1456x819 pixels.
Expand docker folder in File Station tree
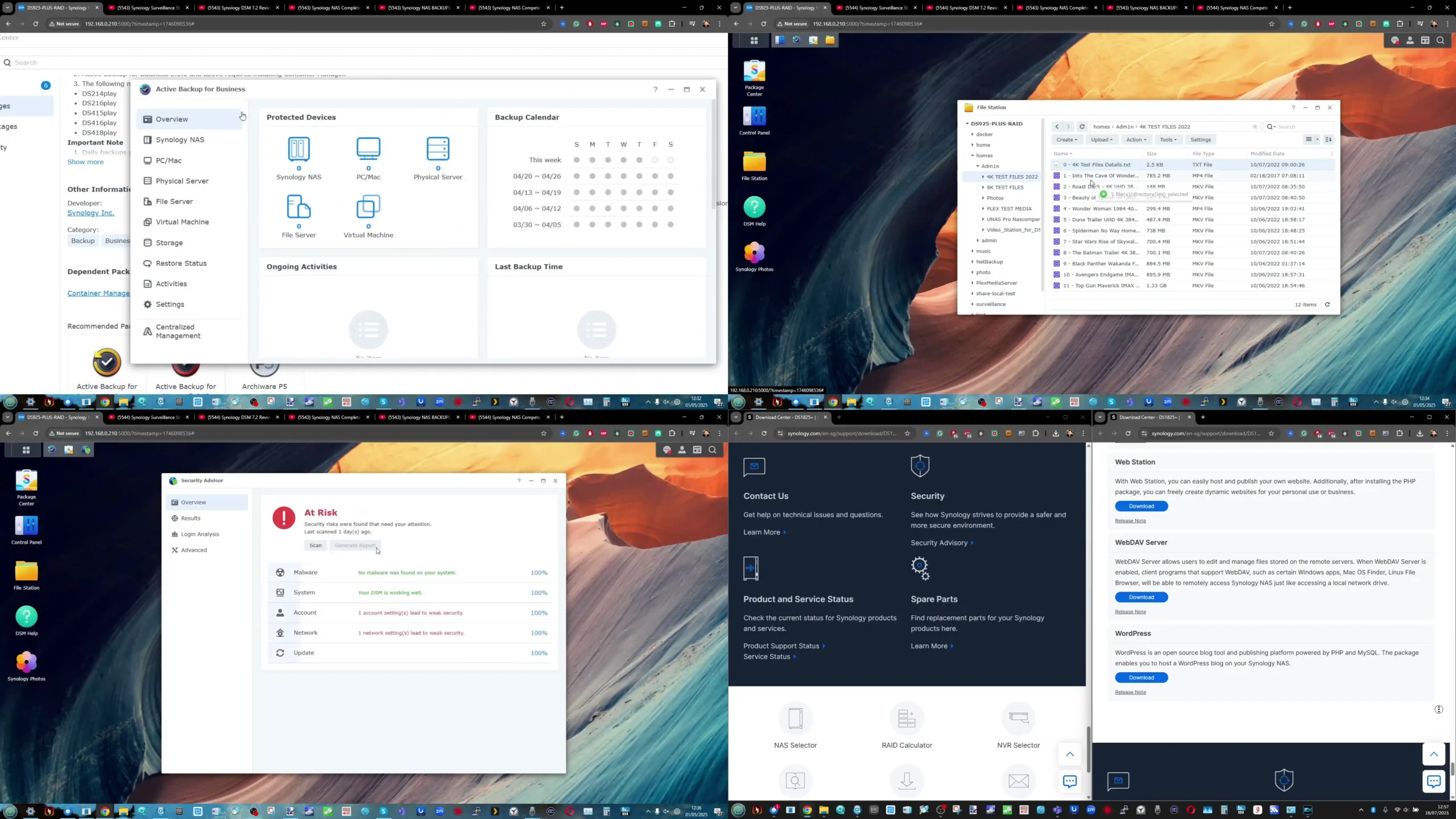(x=973, y=134)
